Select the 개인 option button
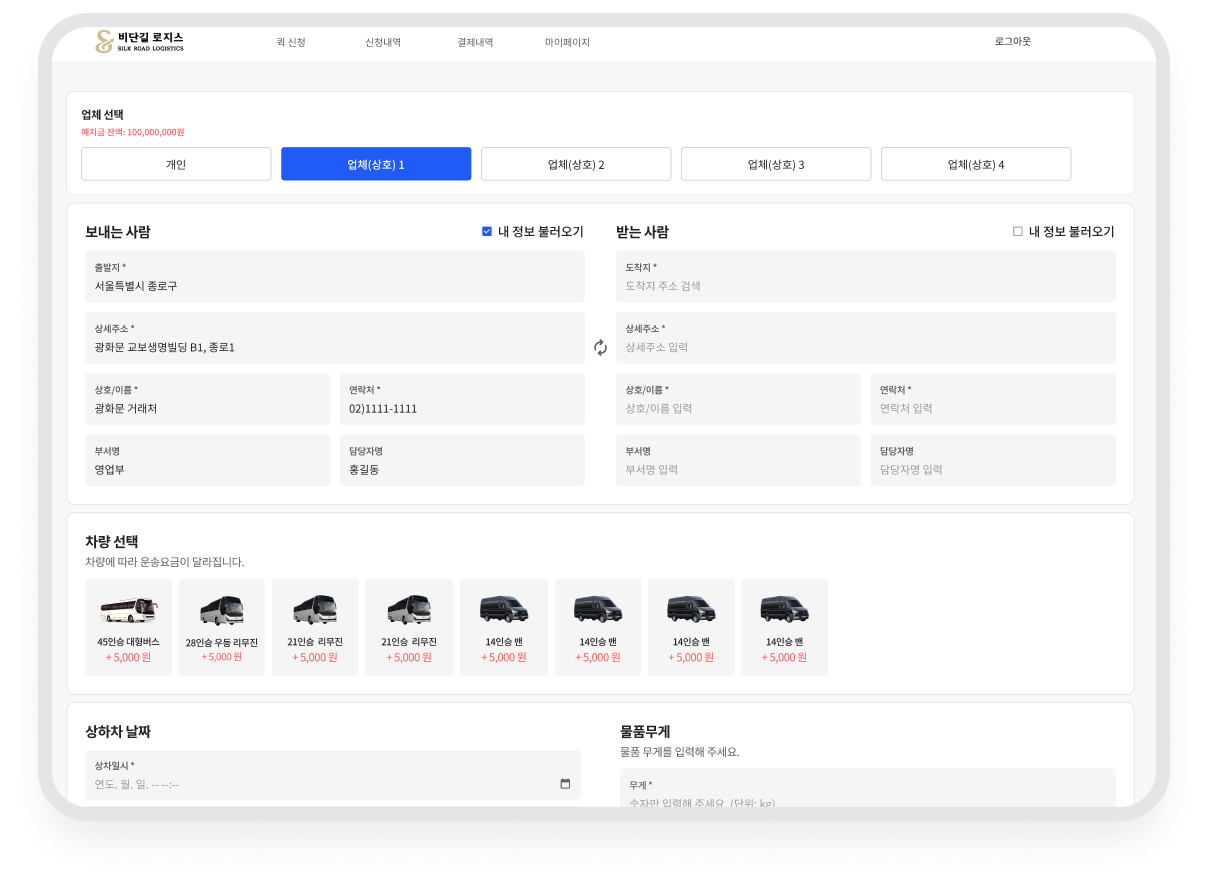 point(176,164)
